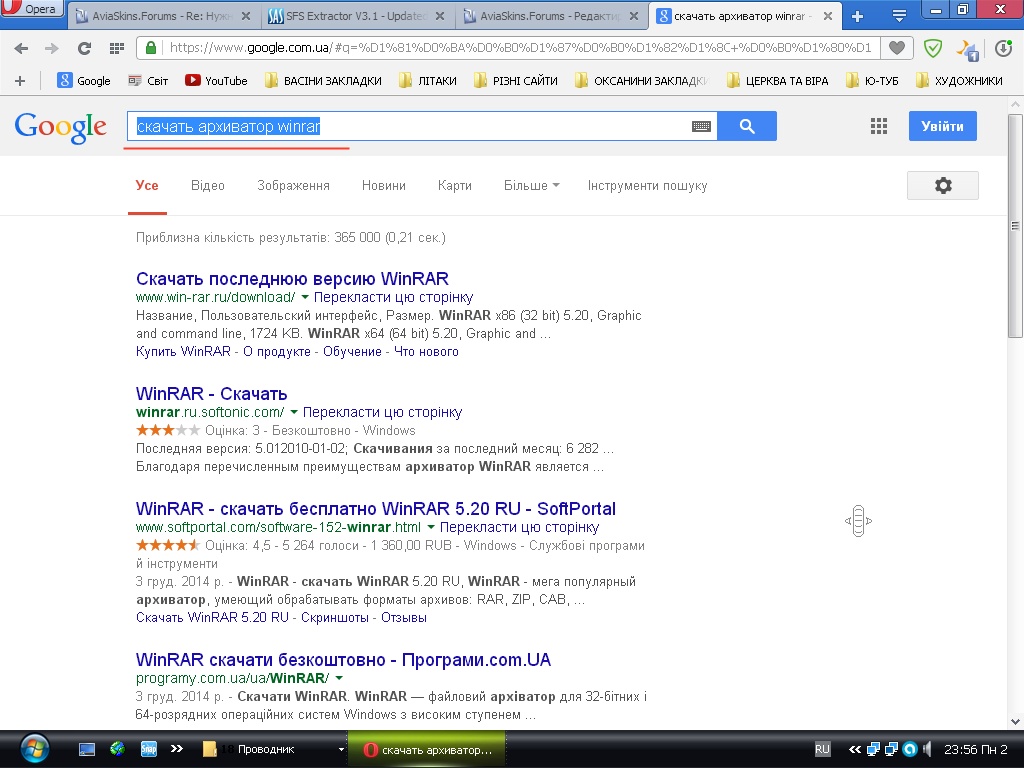Follow the Что нового sublink
The image size is (1024, 768).
click(426, 351)
